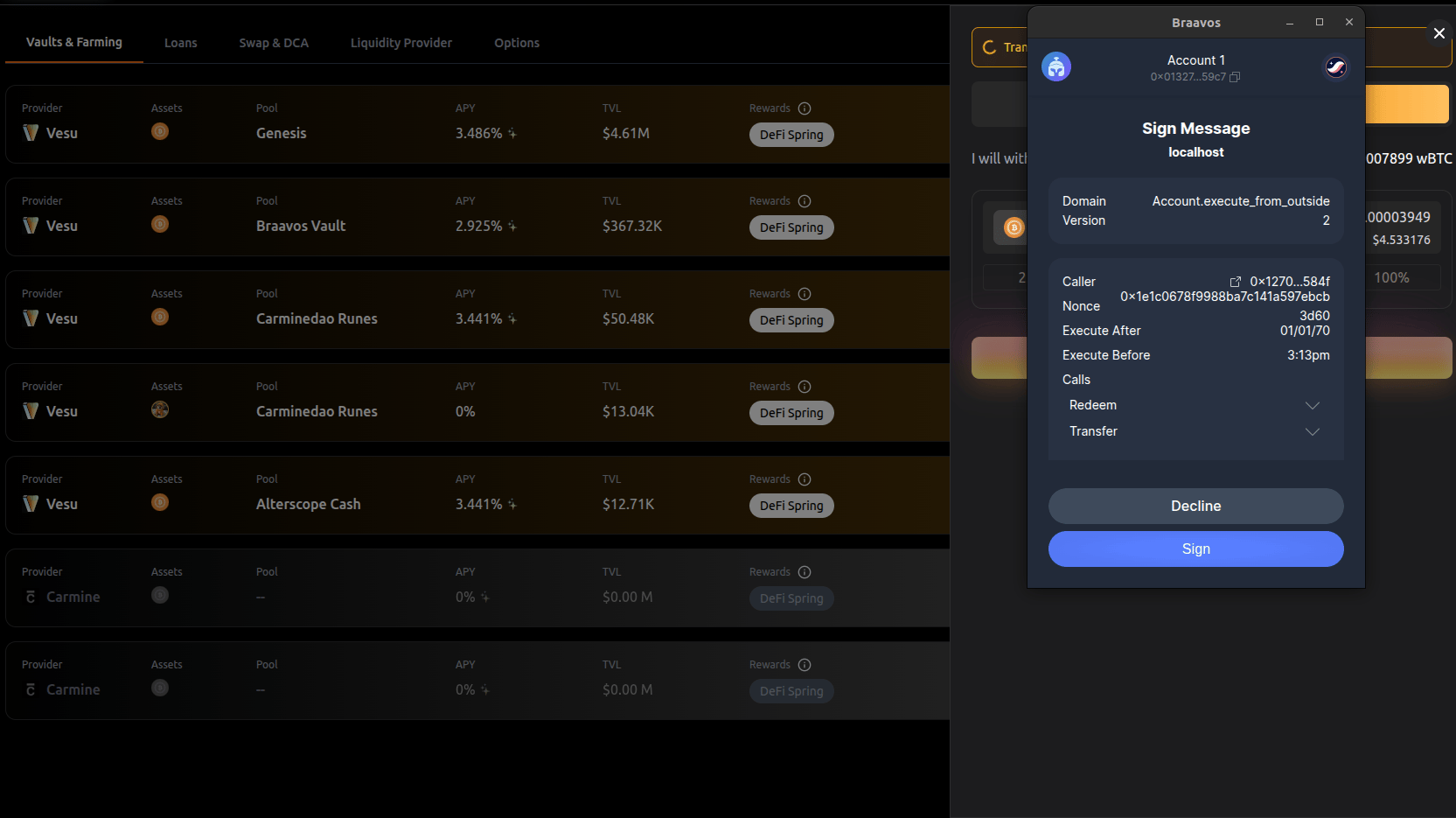Open the Caller address external link icon
Image resolution: width=1456 pixels, height=818 pixels.
click(1236, 282)
